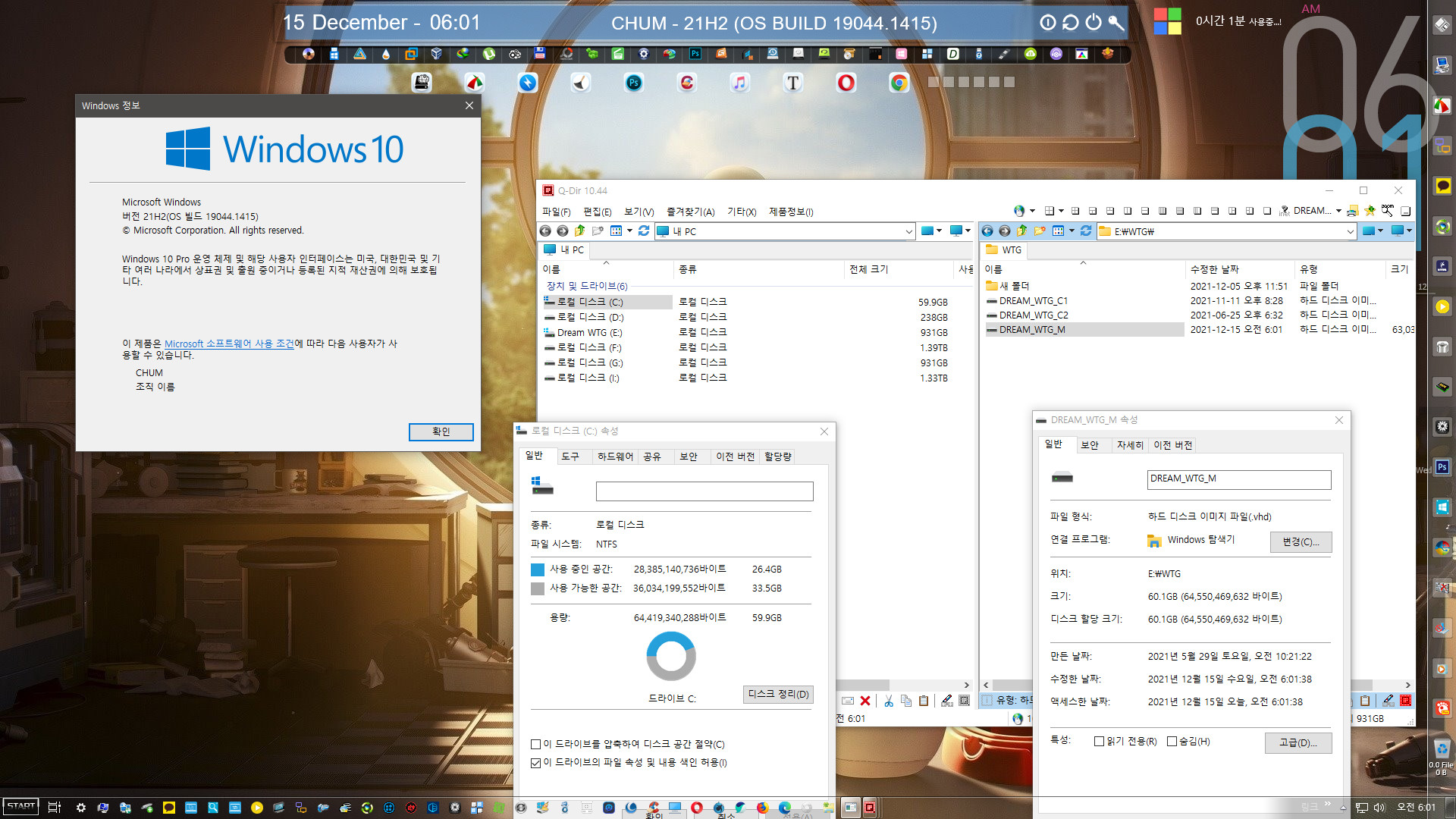Refresh the Q-Dir left pane

pos(644,231)
